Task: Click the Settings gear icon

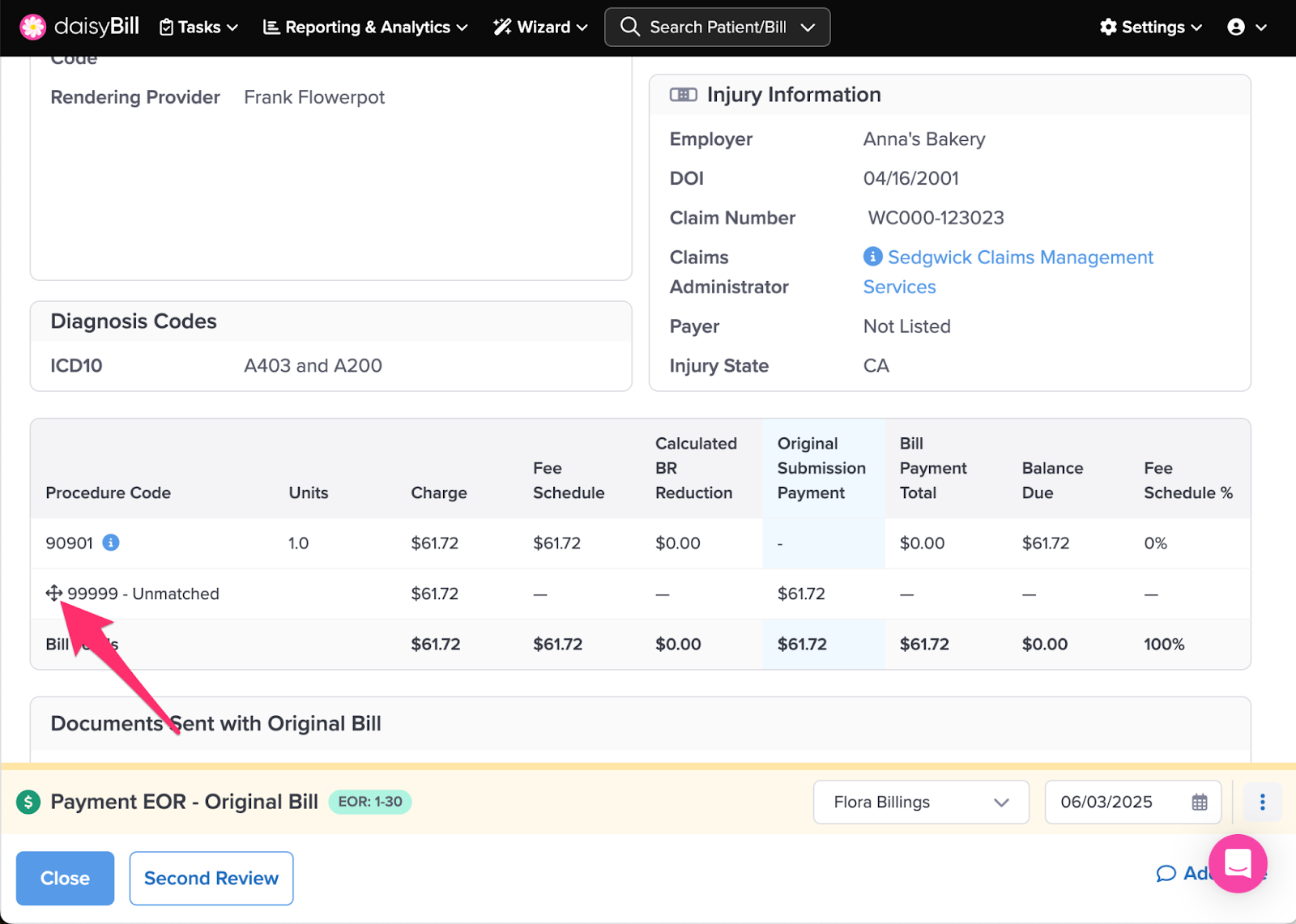Action: [x=1108, y=27]
